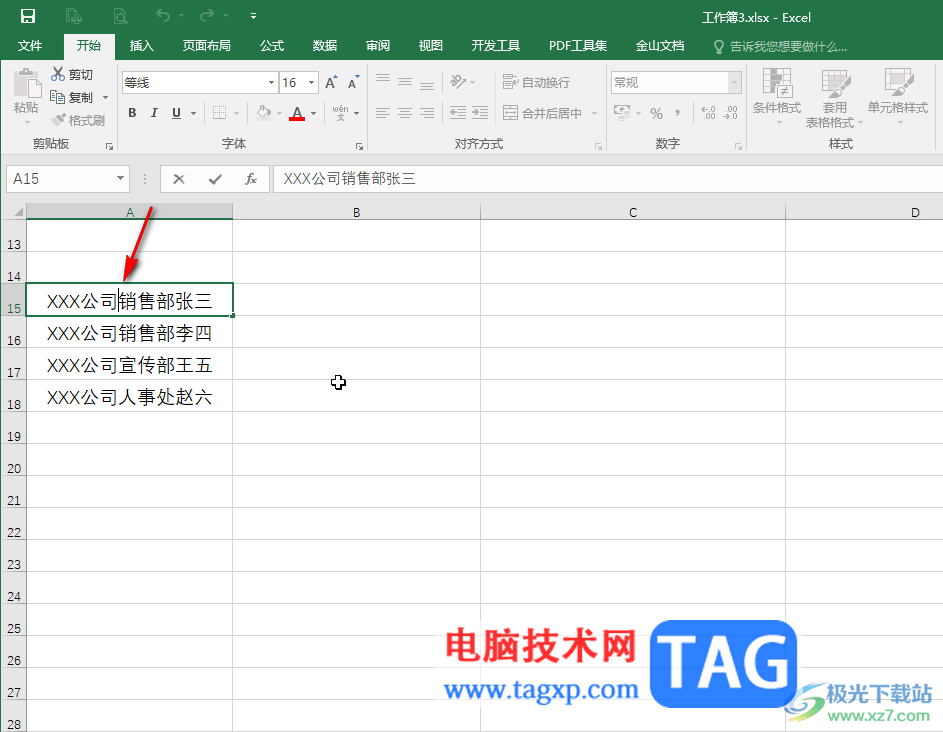The image size is (943, 732).
Task: Click the Fill Color paint bucket
Action: tap(263, 112)
